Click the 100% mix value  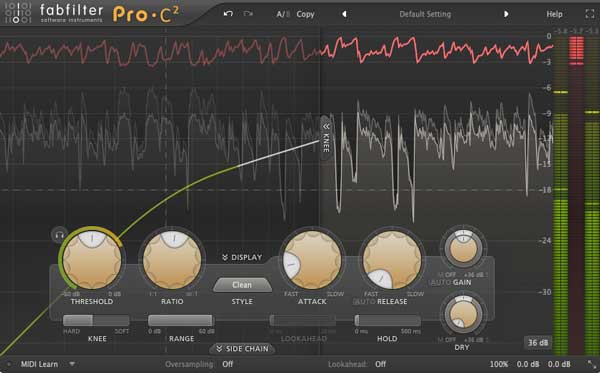point(499,364)
